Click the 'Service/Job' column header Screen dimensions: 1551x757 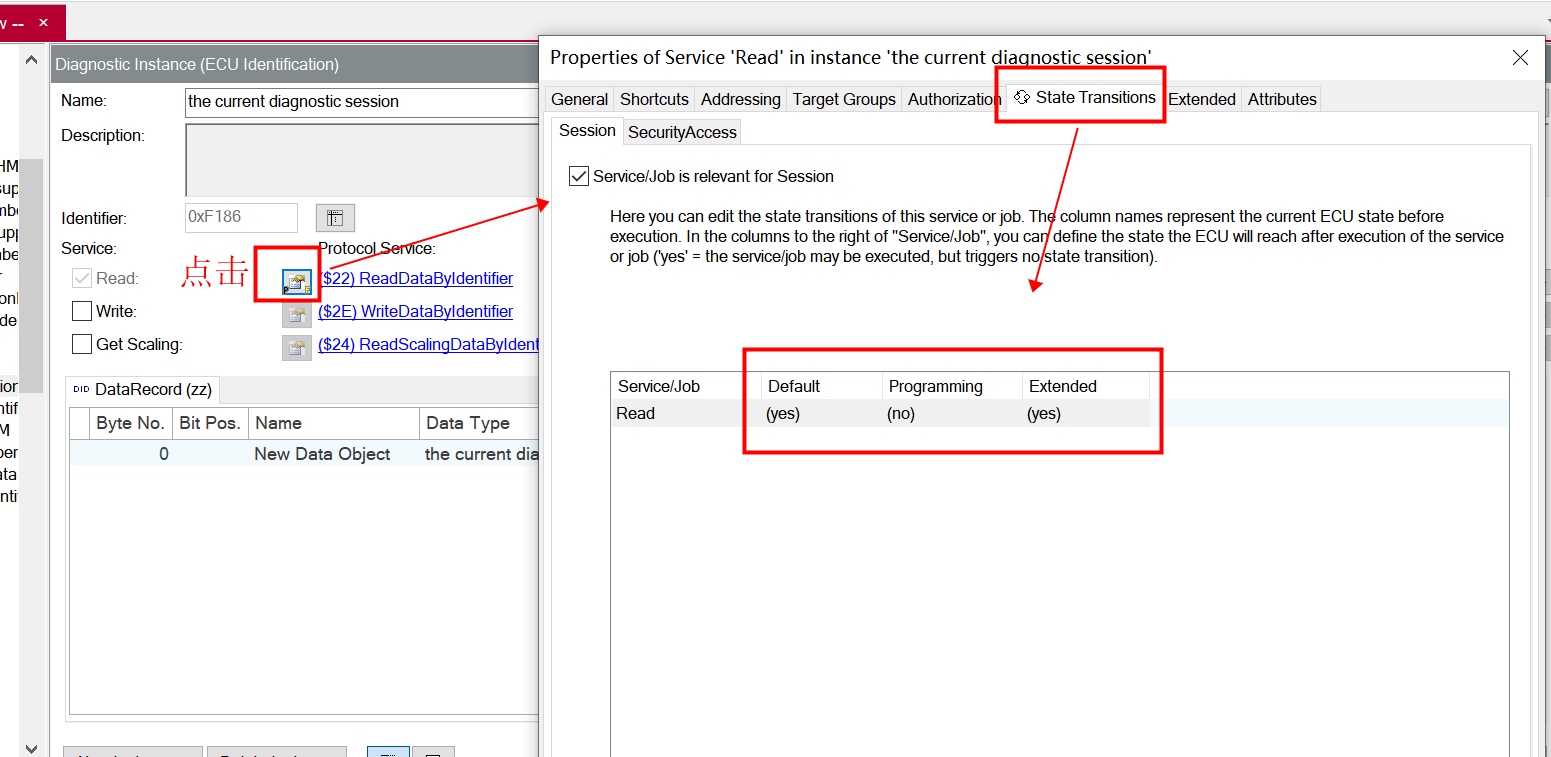pos(685,387)
